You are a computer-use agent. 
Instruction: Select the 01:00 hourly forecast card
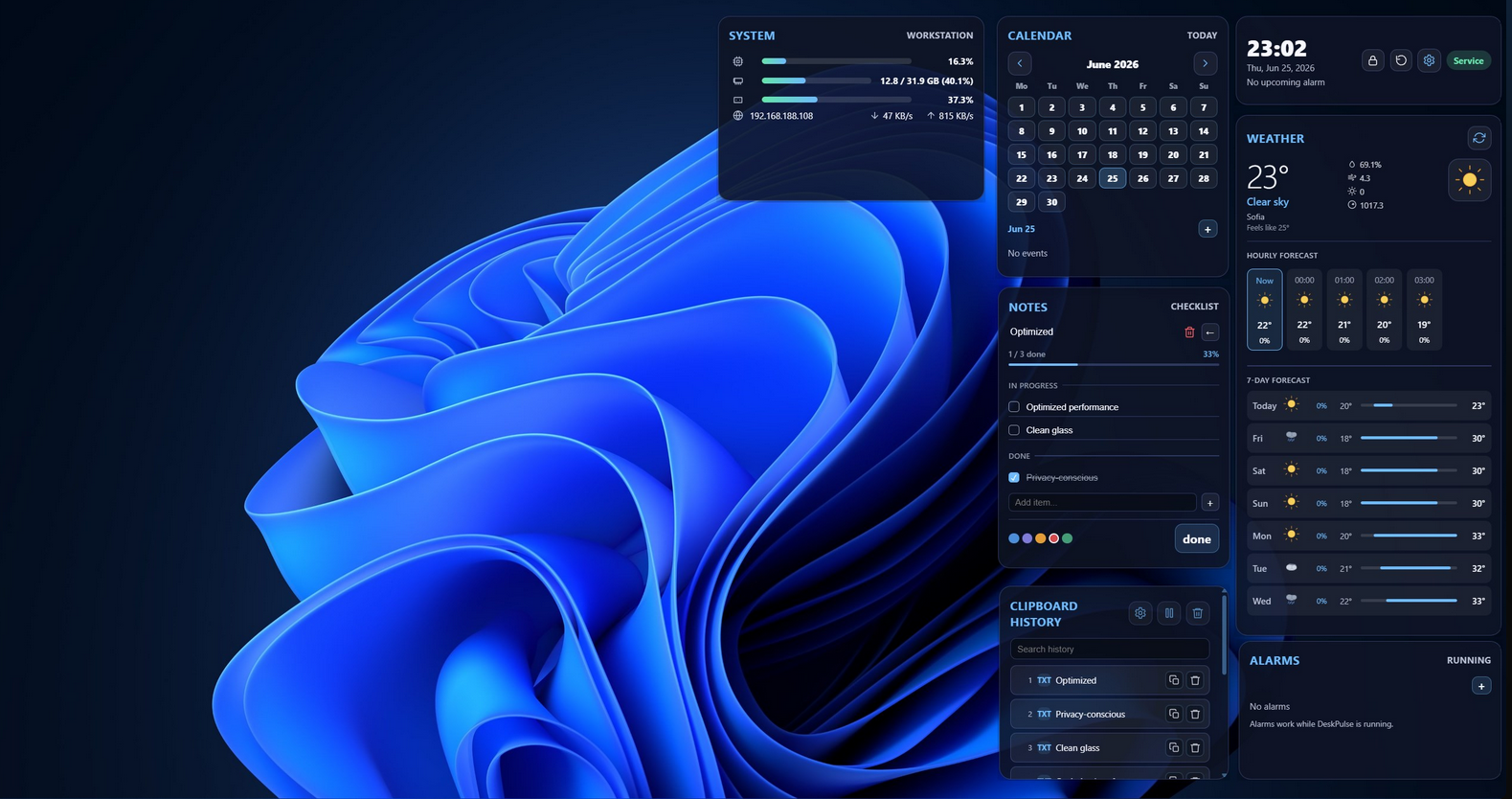[1344, 309]
